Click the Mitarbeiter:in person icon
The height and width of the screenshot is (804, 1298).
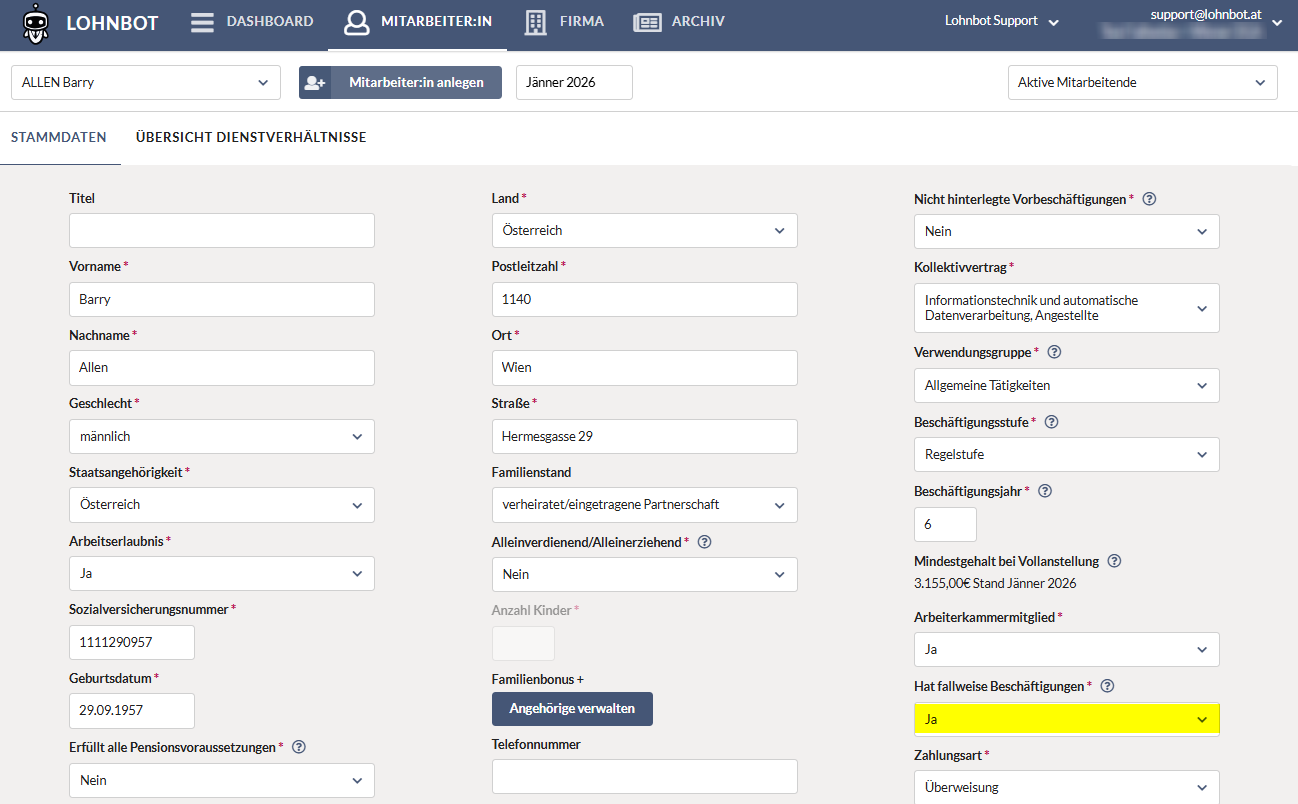coord(357,22)
